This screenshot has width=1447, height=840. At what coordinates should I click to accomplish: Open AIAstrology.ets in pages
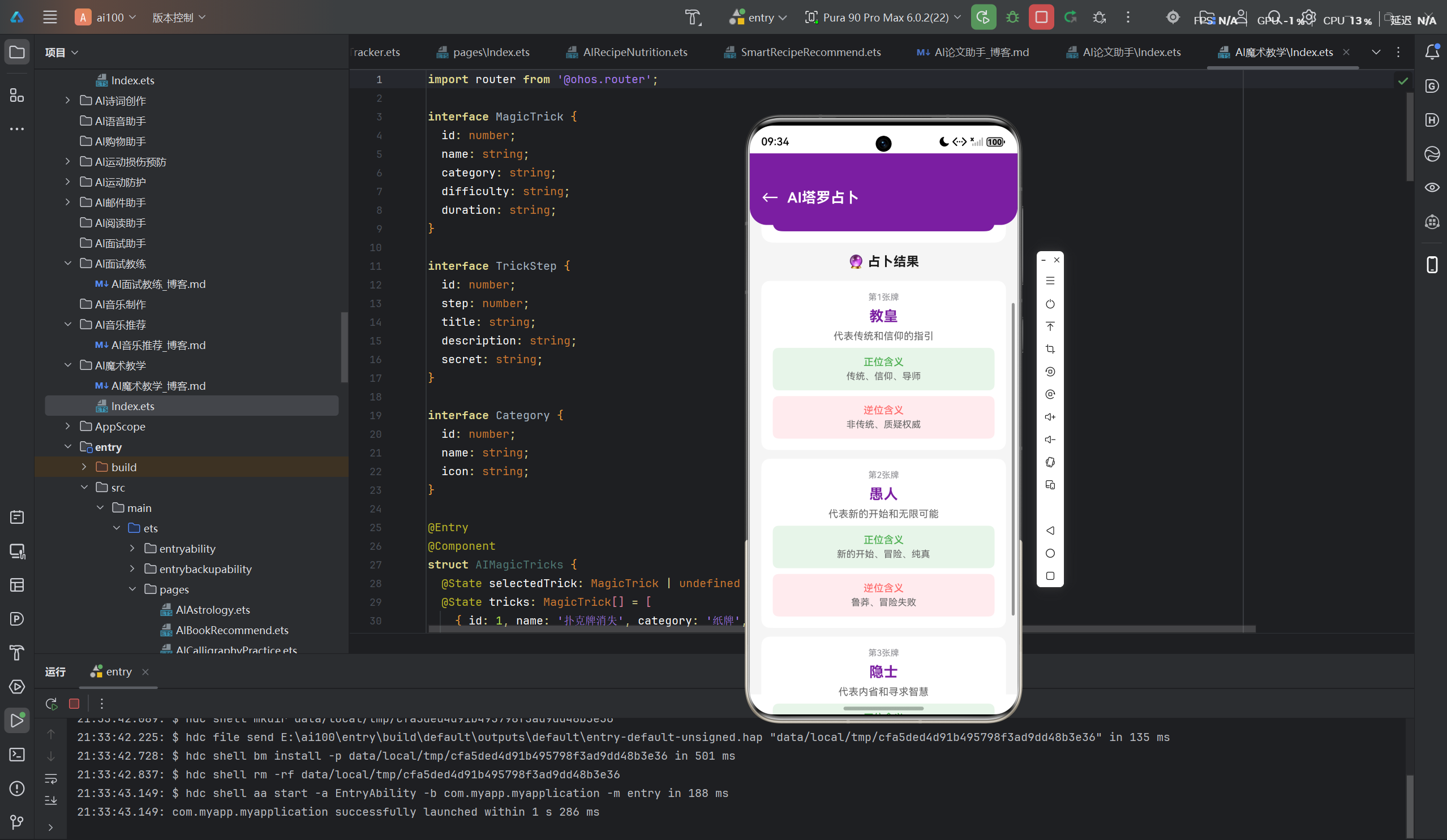(x=205, y=609)
